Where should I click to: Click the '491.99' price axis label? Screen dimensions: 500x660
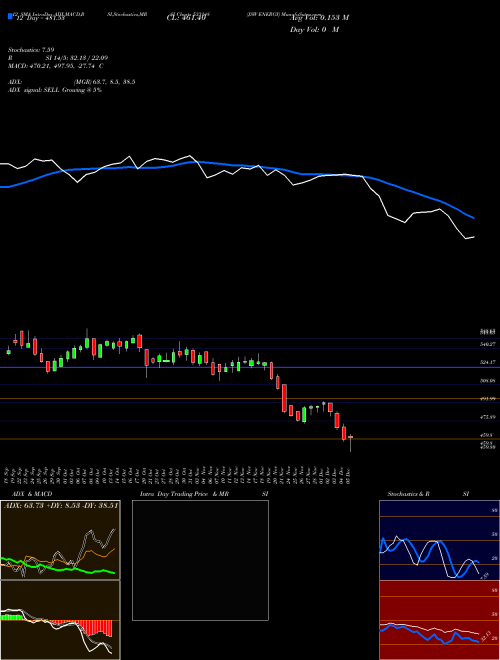pos(488,399)
